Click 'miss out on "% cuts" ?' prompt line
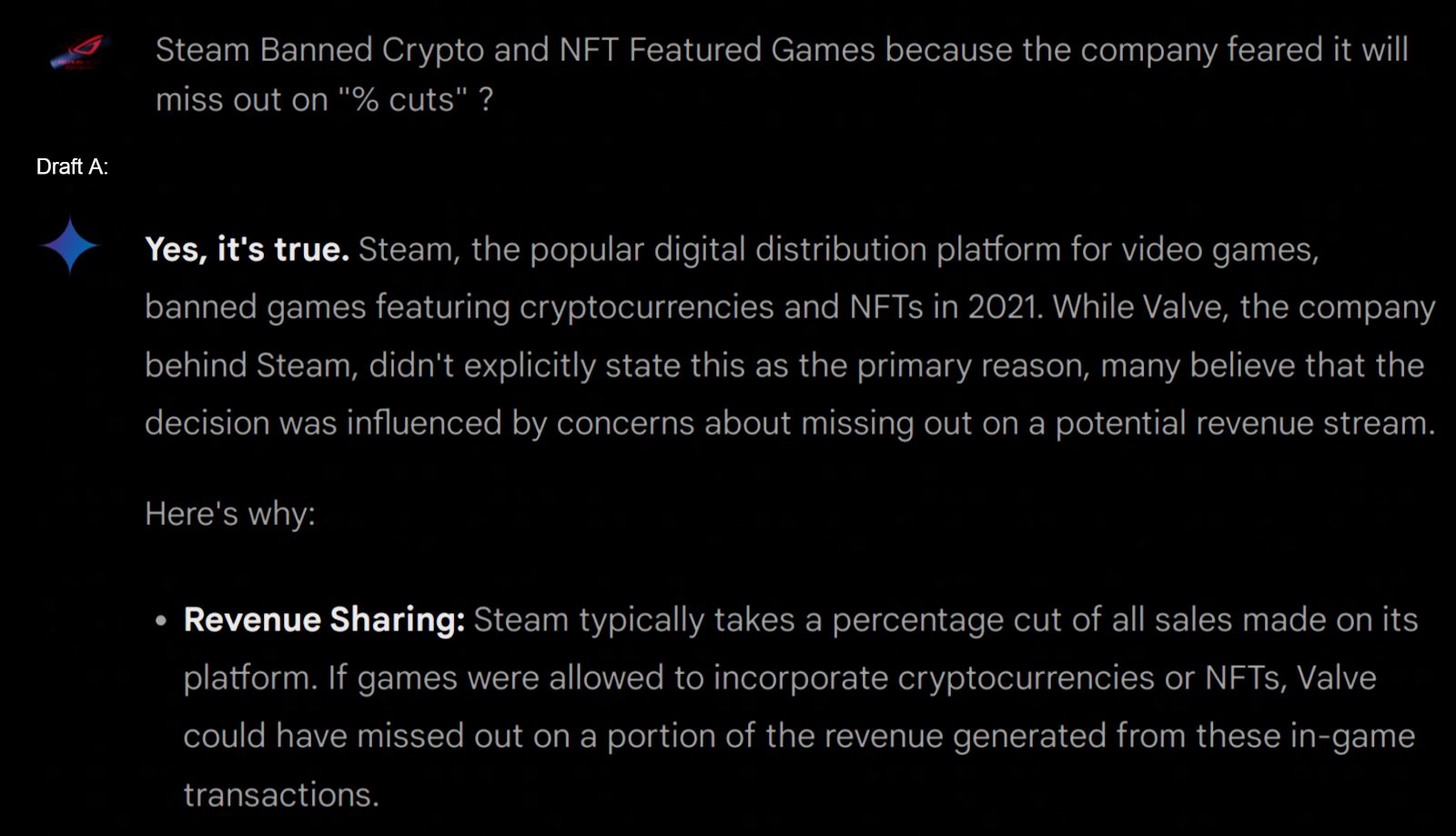 325,99
